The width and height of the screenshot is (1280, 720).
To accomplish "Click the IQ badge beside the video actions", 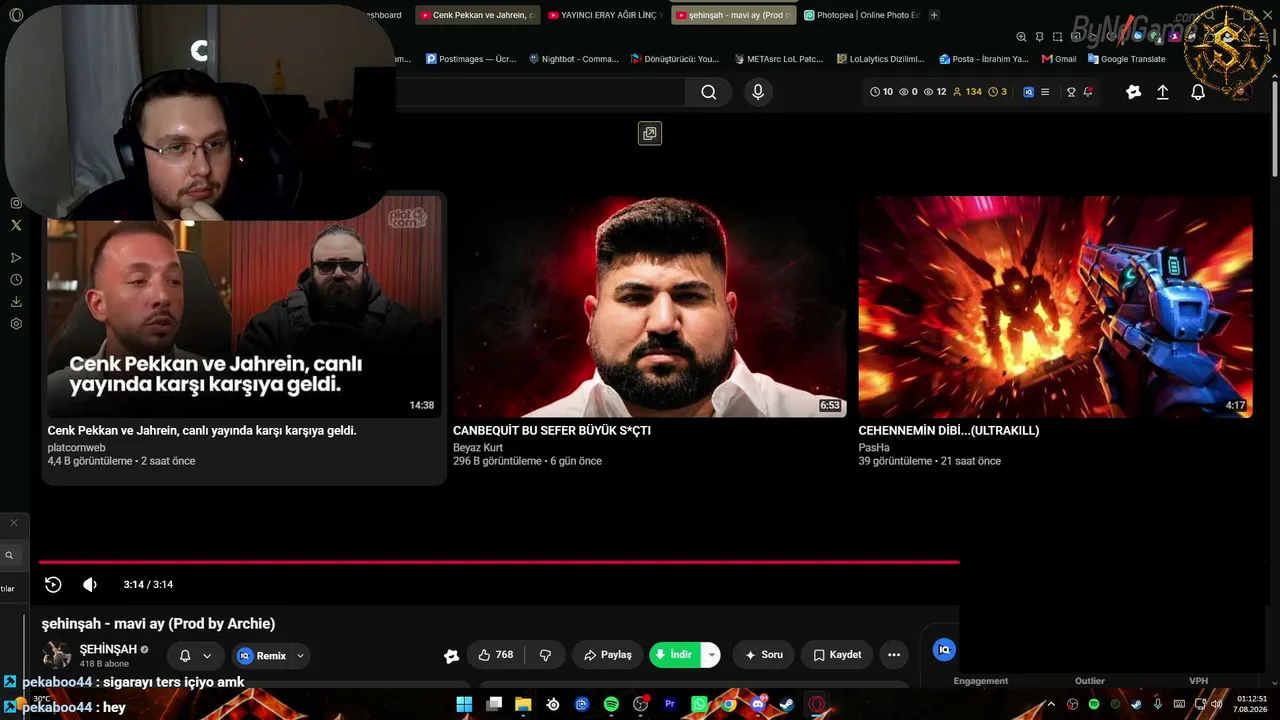I will click(944, 650).
